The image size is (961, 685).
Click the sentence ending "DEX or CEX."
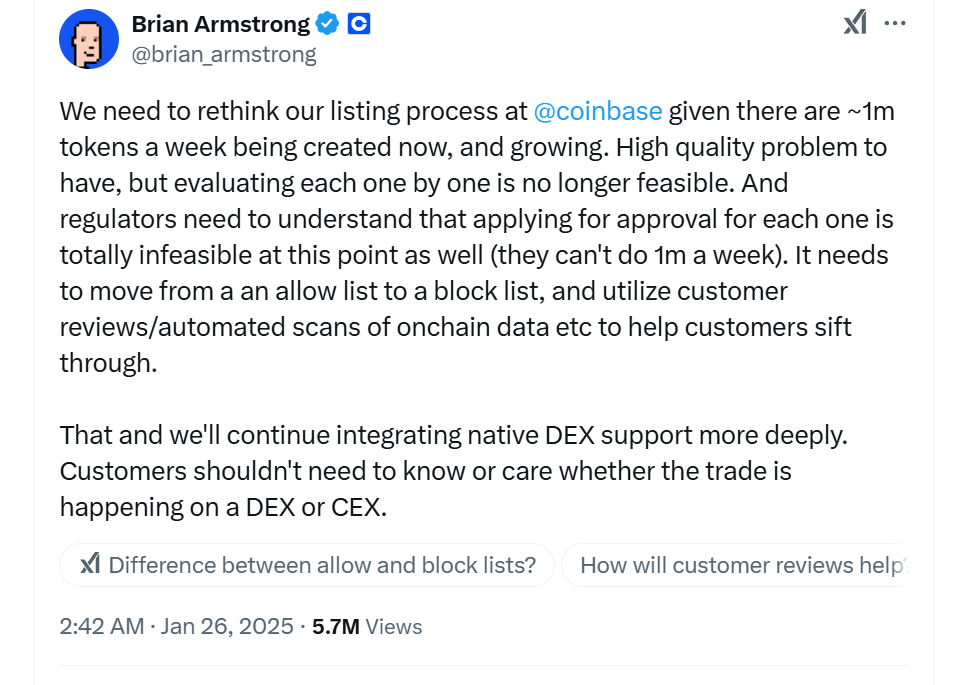(300, 507)
